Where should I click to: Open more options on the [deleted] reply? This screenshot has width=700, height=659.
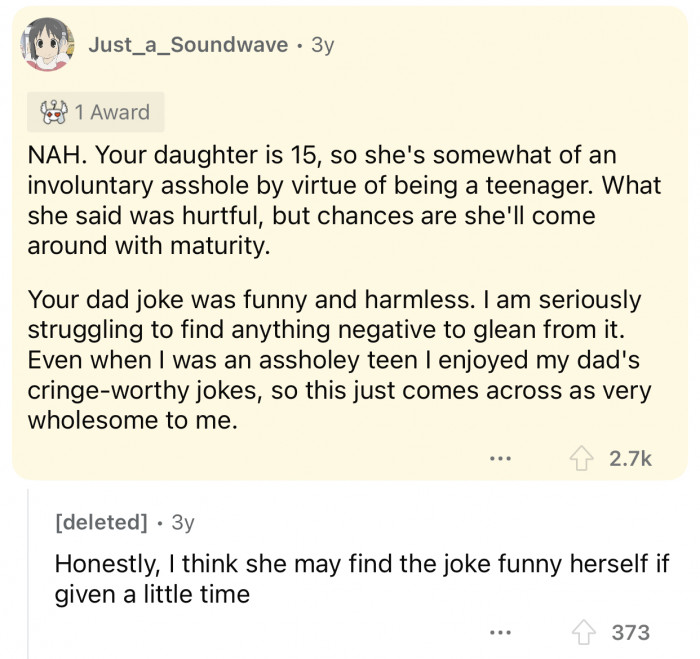500,632
